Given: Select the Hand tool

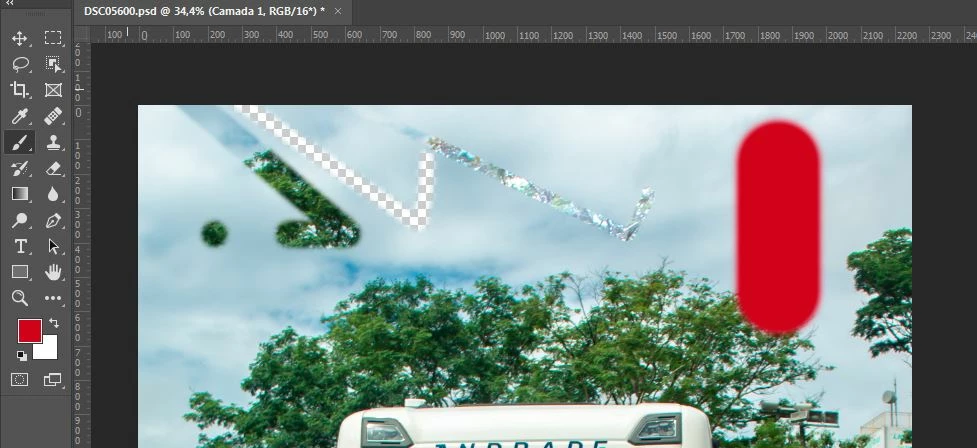Looking at the screenshot, I should [x=53, y=272].
